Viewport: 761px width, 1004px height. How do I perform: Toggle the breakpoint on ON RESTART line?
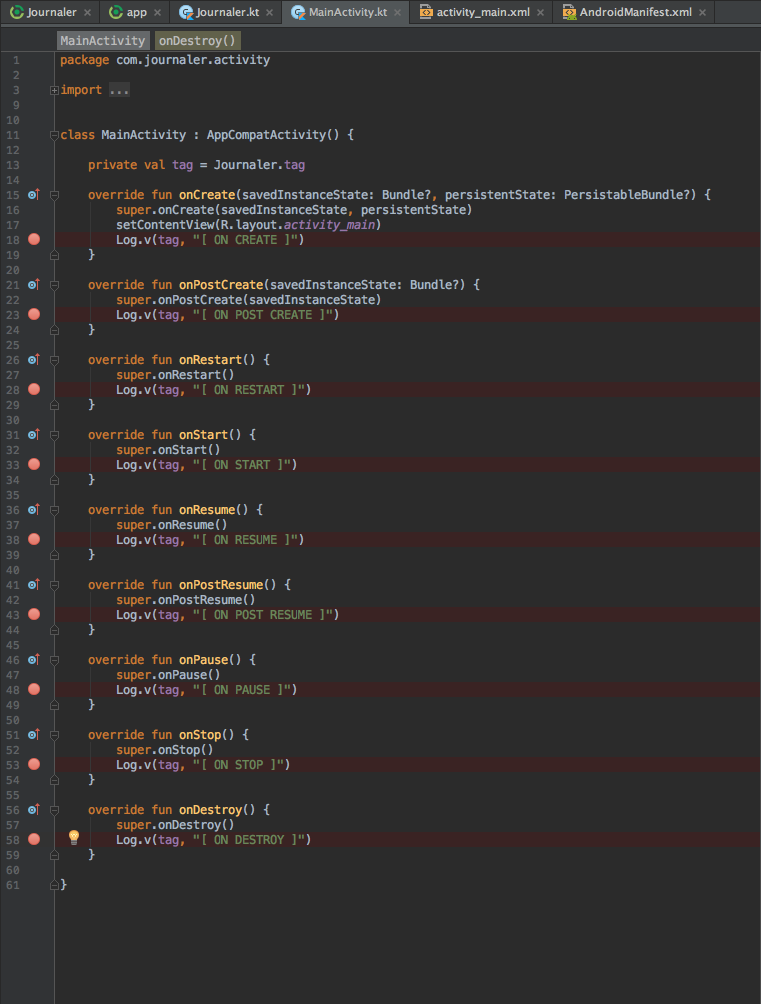34,389
